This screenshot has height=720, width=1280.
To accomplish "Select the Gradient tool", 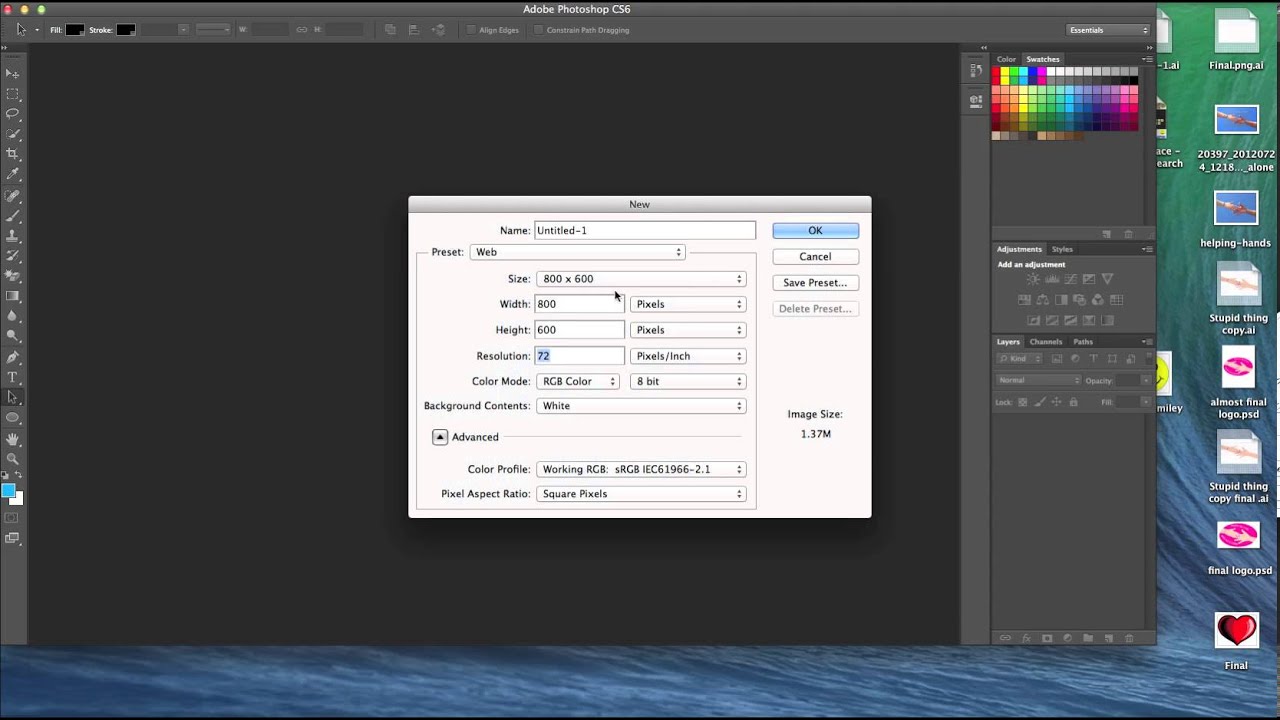I will click(x=13, y=296).
